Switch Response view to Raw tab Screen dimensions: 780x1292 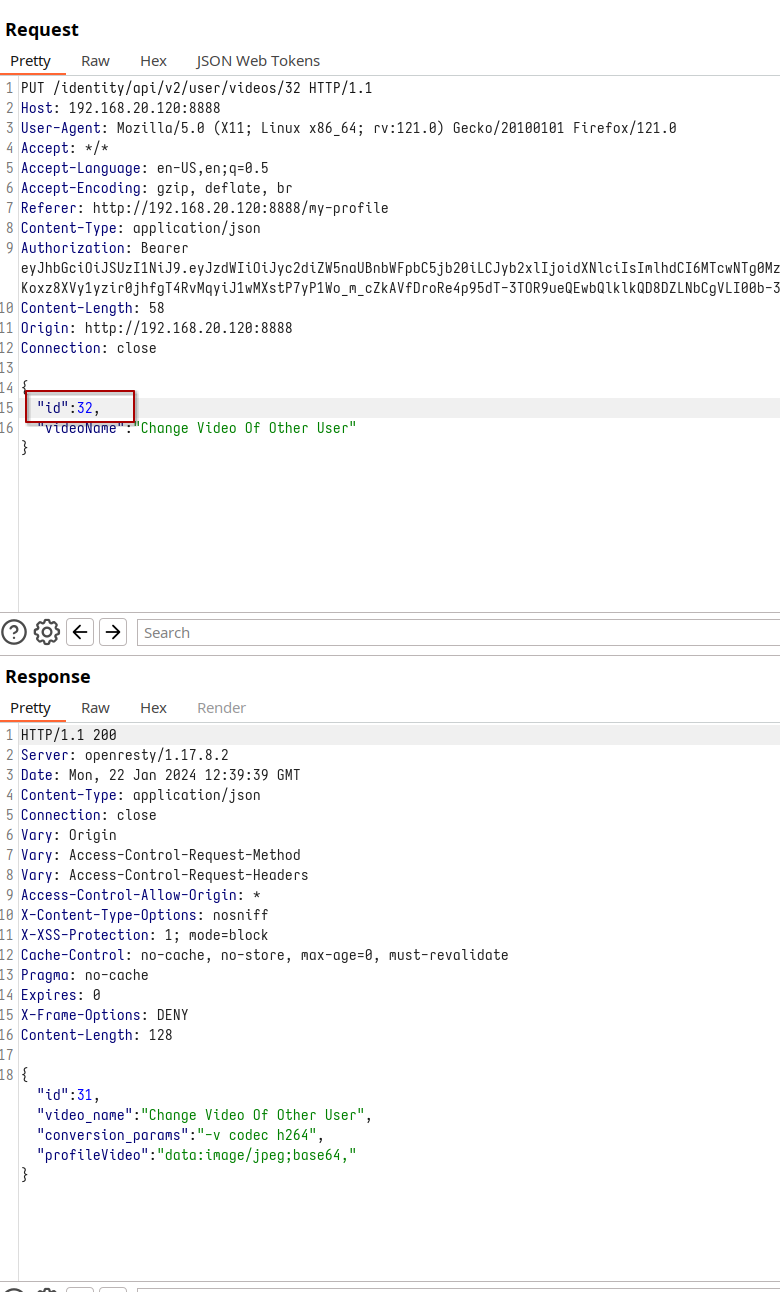pos(96,708)
